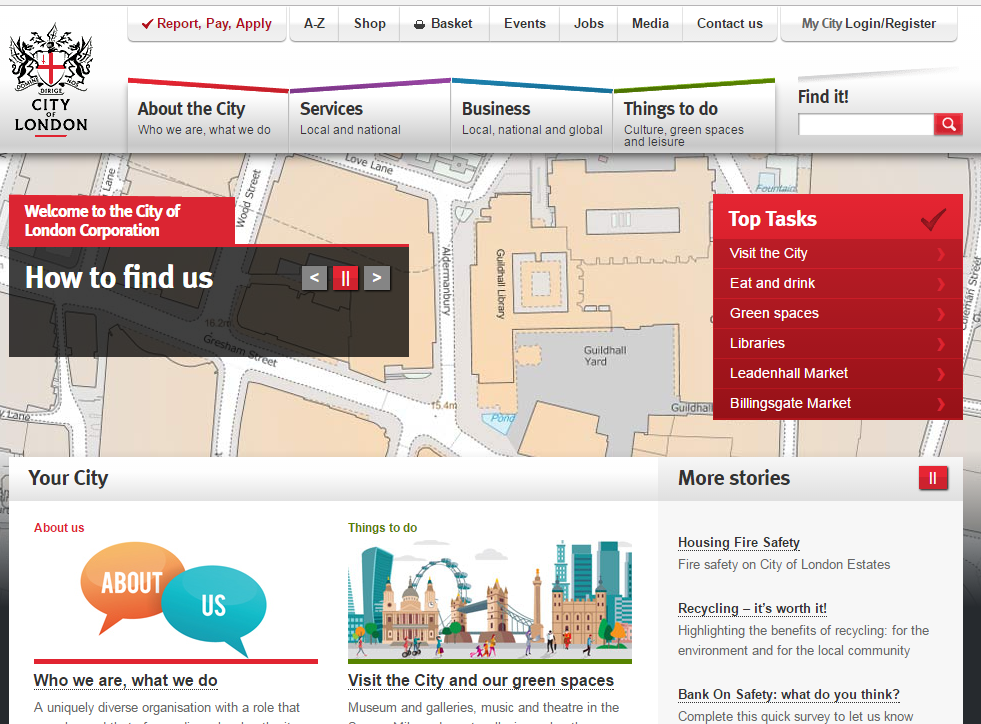The height and width of the screenshot is (724, 981).
Task: Click the Welcome to the City banner label
Action: (122, 220)
